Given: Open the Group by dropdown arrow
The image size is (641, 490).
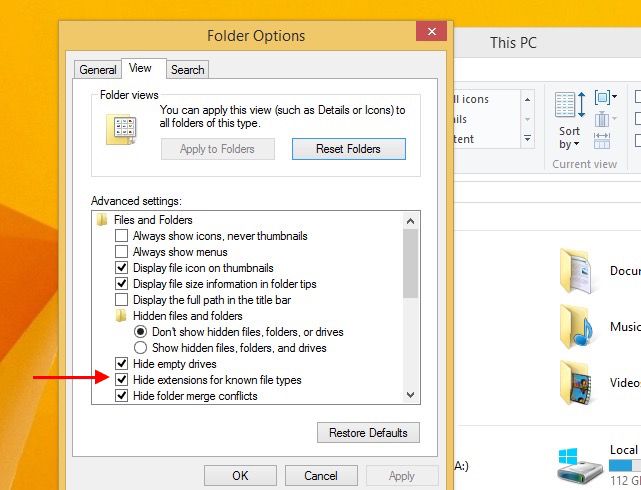Looking at the screenshot, I should pyautogui.click(x=614, y=97).
